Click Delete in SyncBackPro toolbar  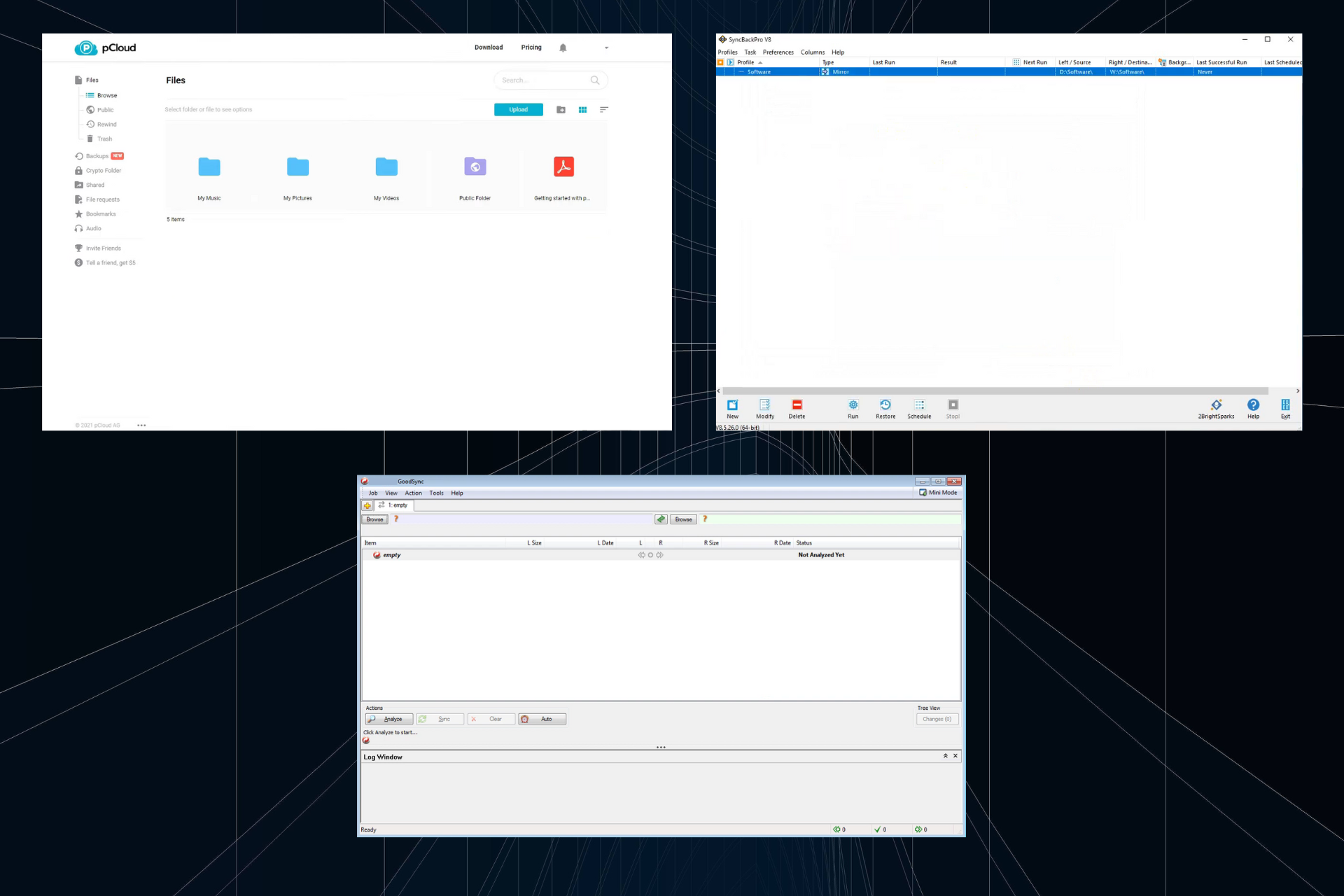(797, 409)
